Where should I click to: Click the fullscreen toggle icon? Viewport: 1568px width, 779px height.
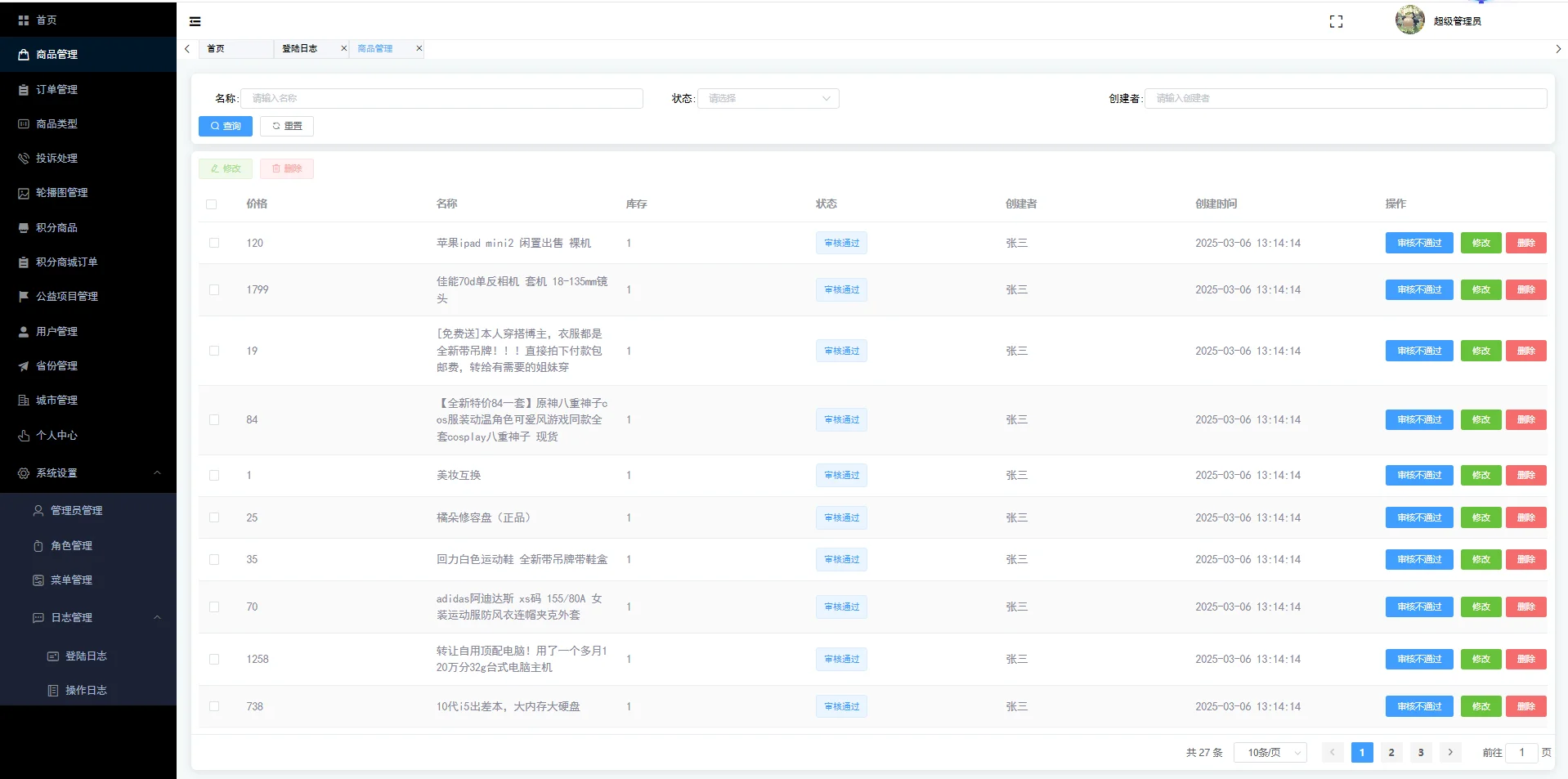click(1336, 21)
